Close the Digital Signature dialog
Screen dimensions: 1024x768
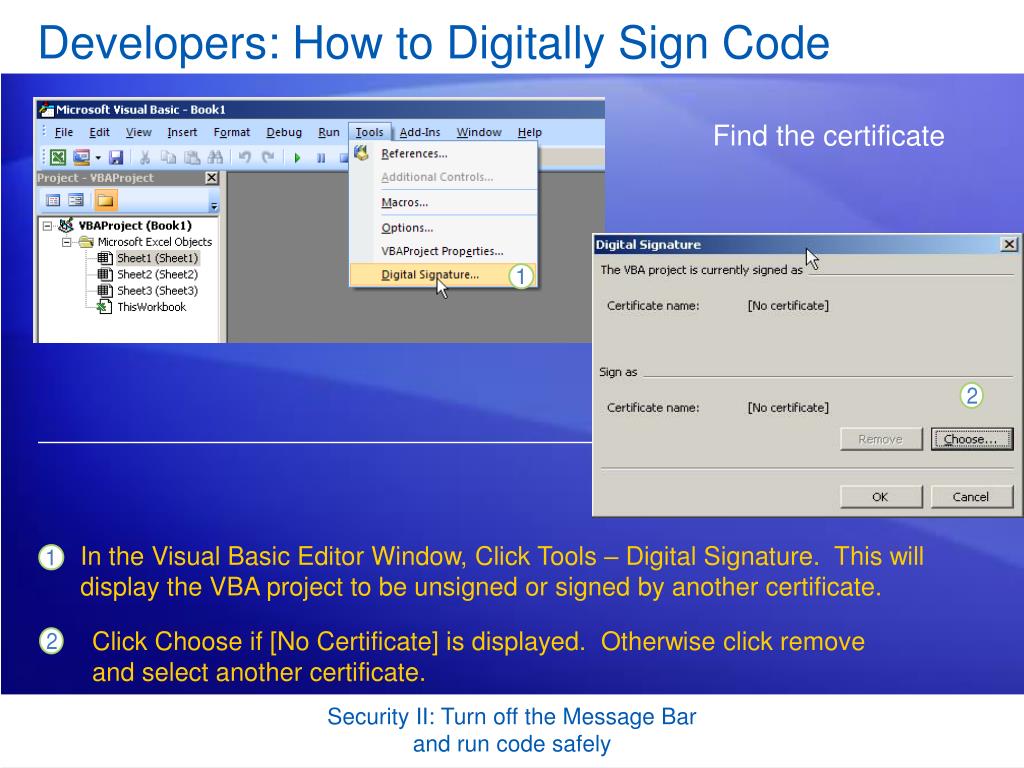click(x=1009, y=244)
